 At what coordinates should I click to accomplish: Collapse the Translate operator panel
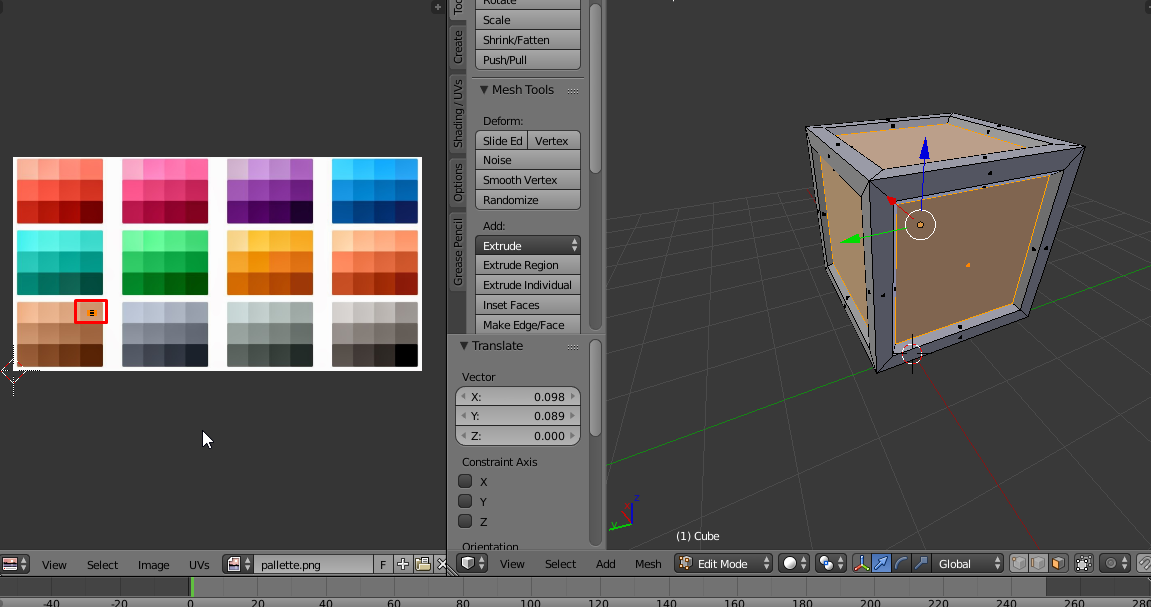[x=464, y=346]
